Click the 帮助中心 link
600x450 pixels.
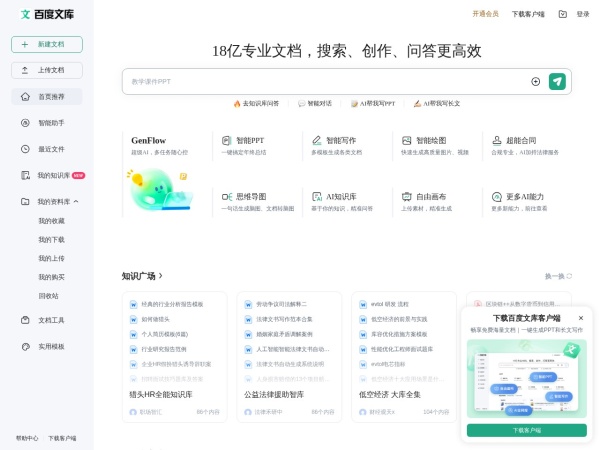[27, 438]
